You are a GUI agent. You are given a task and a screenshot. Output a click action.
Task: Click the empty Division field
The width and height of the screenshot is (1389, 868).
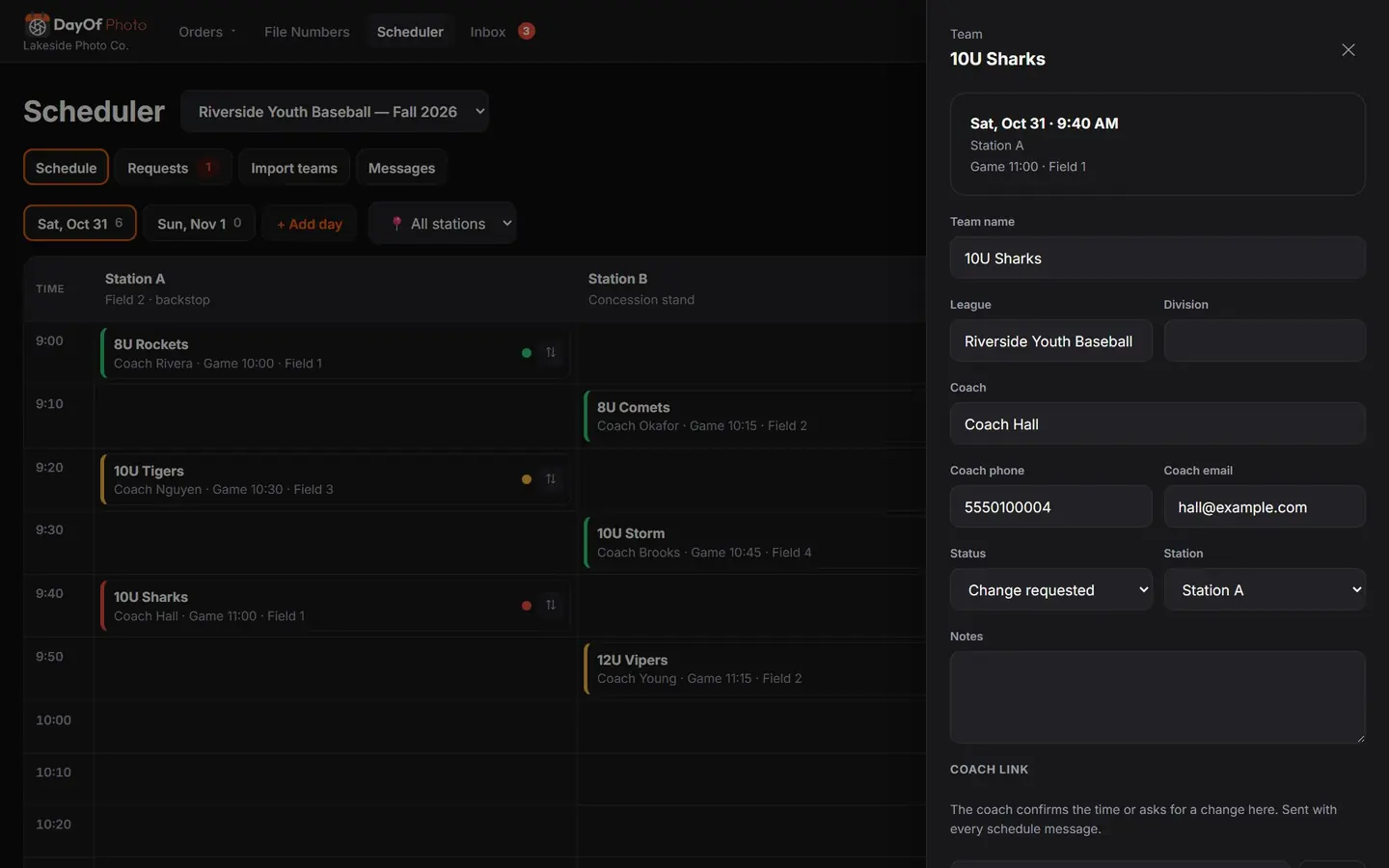coord(1265,340)
